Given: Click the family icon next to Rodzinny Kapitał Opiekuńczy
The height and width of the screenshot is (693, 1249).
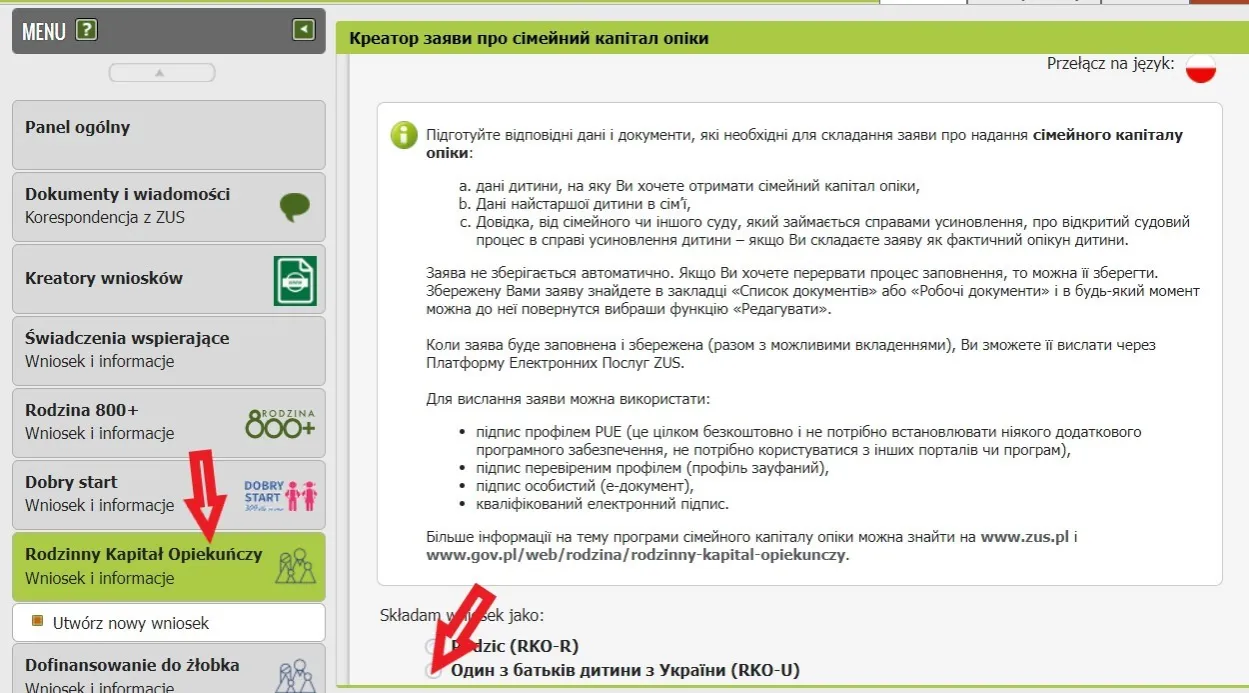Looking at the screenshot, I should [x=293, y=562].
